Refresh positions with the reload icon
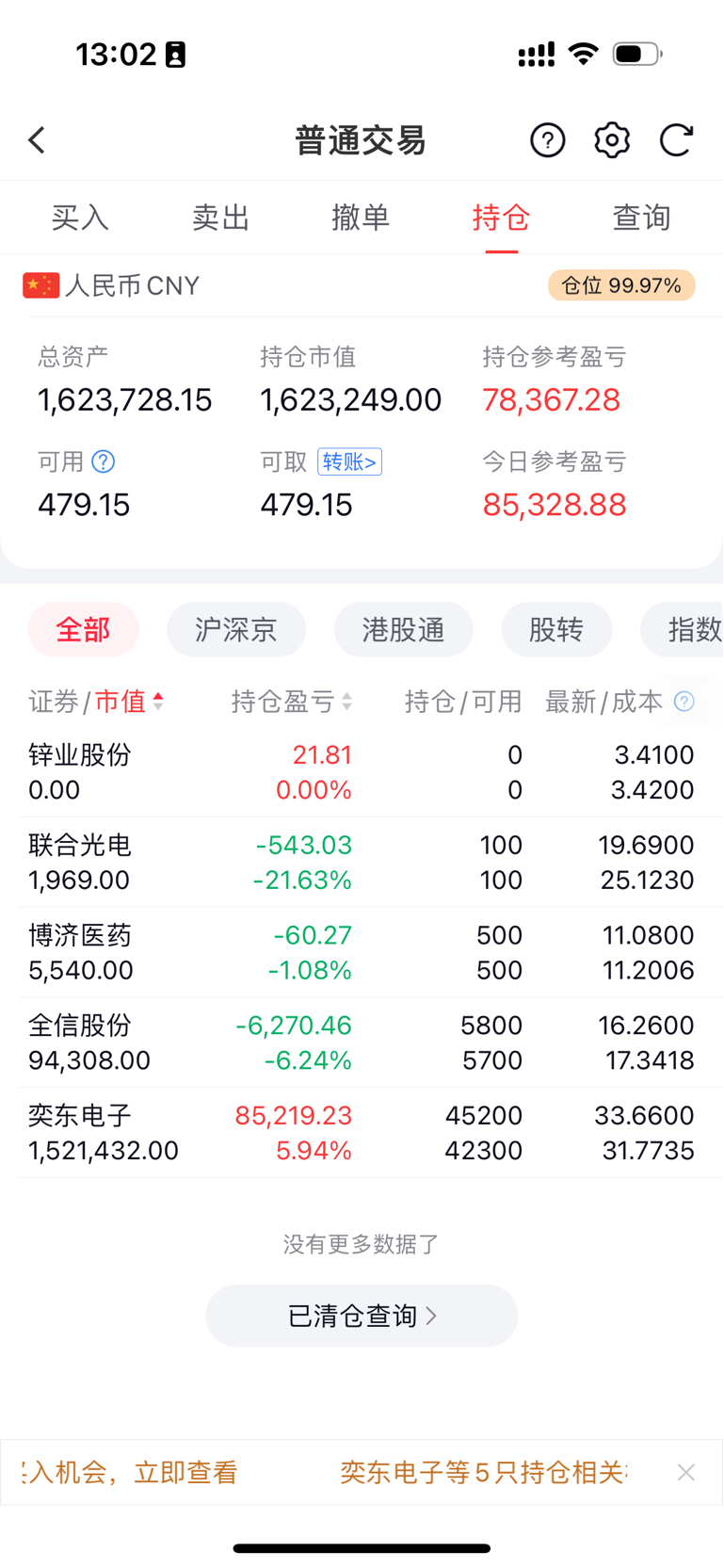The image size is (724, 1568). click(676, 140)
